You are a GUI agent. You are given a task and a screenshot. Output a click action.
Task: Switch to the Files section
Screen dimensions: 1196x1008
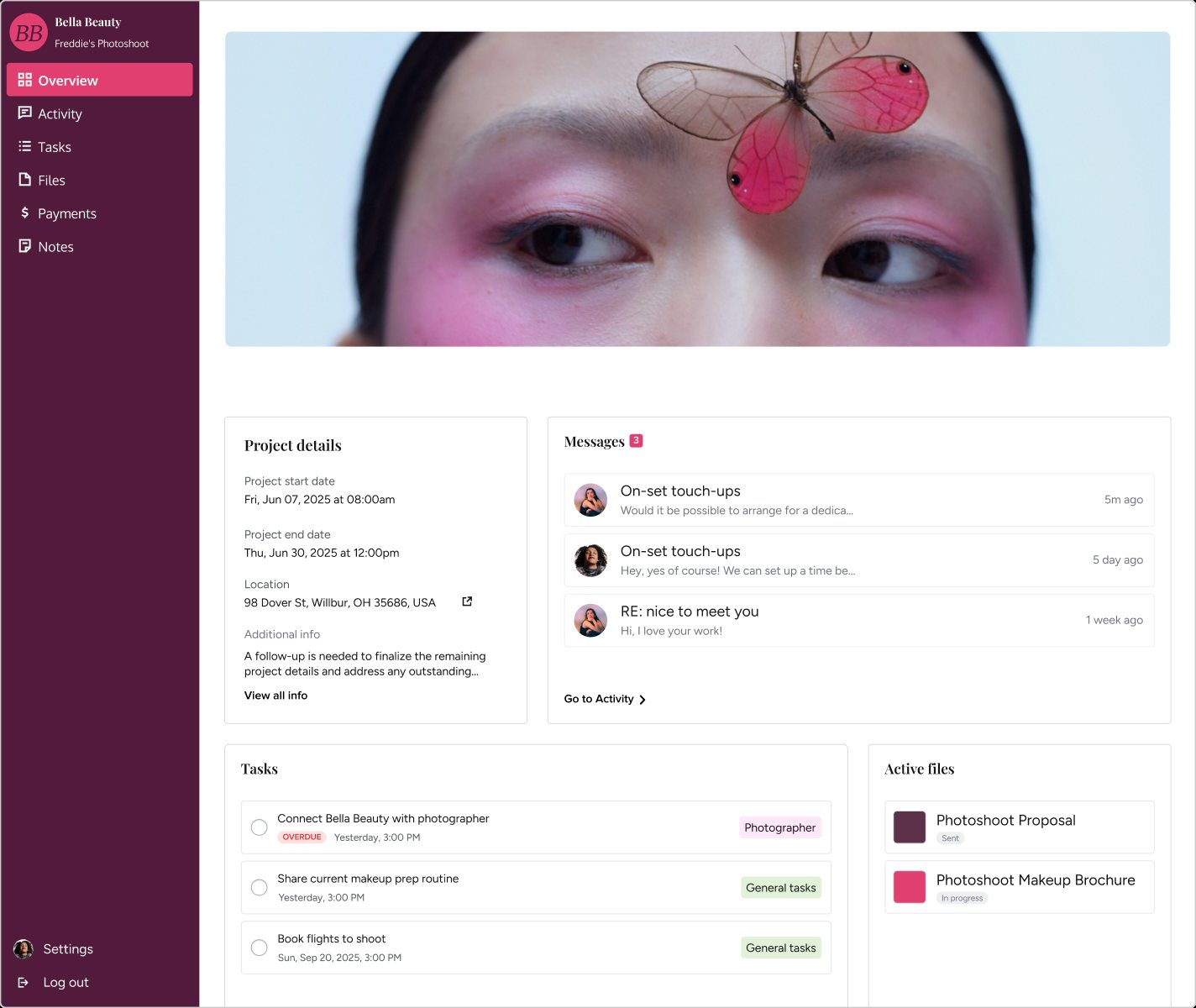[x=99, y=180]
